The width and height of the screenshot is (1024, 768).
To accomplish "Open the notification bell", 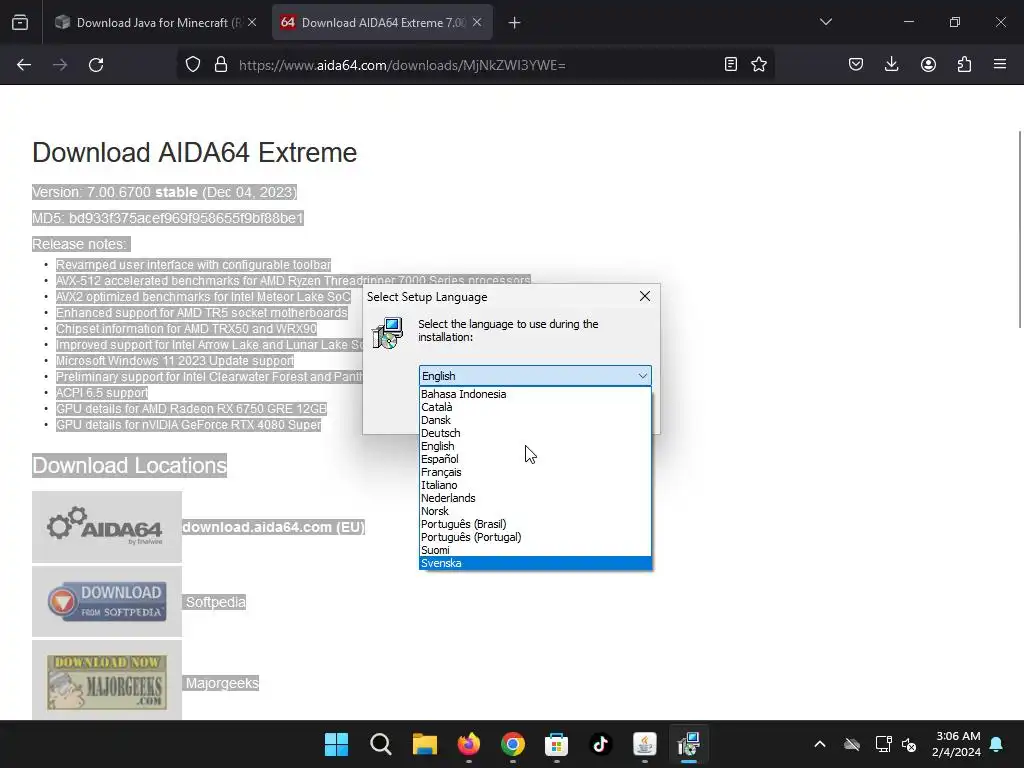I will (997, 744).
